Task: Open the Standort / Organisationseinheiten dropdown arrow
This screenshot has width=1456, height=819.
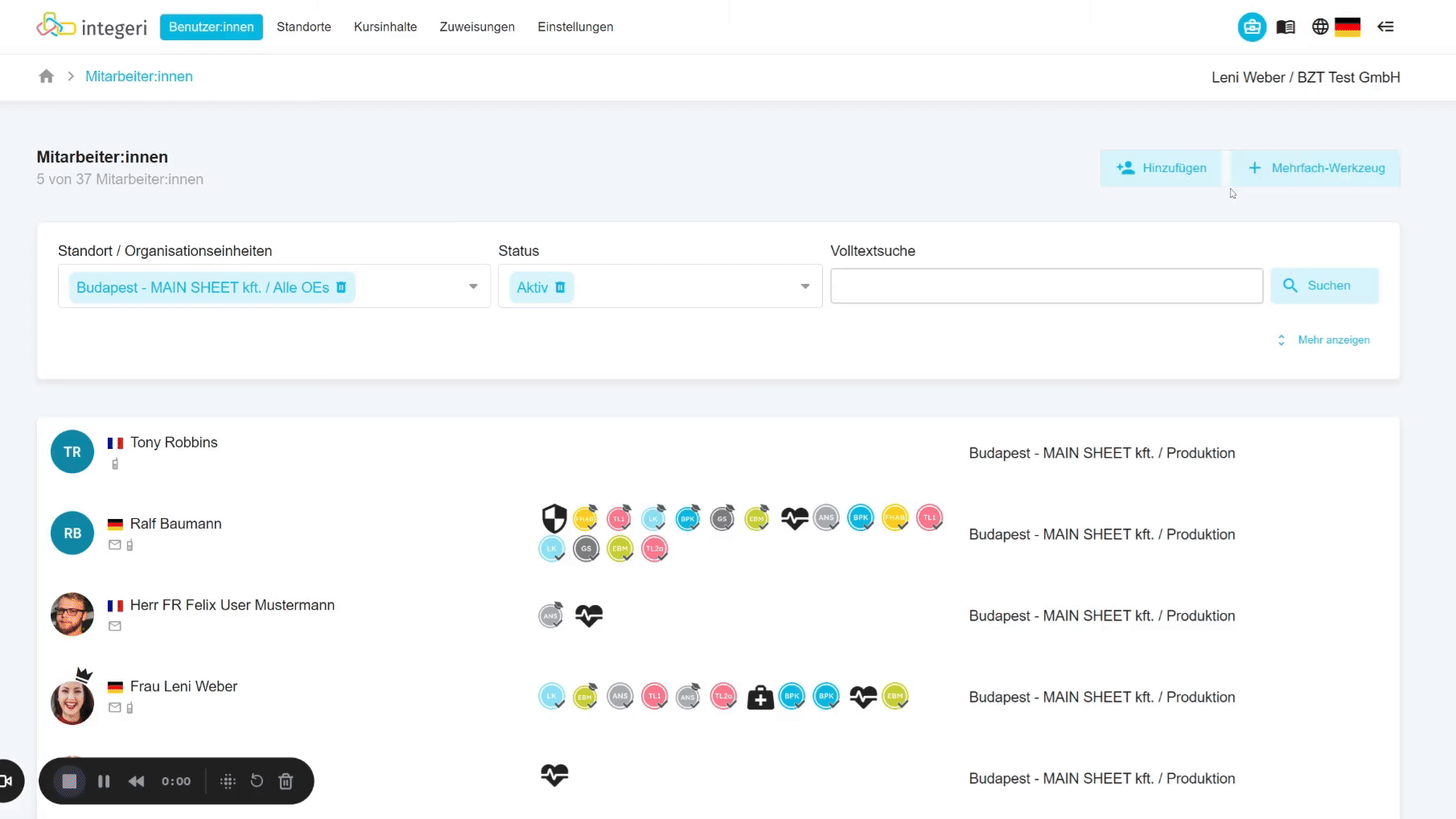Action: [x=473, y=286]
